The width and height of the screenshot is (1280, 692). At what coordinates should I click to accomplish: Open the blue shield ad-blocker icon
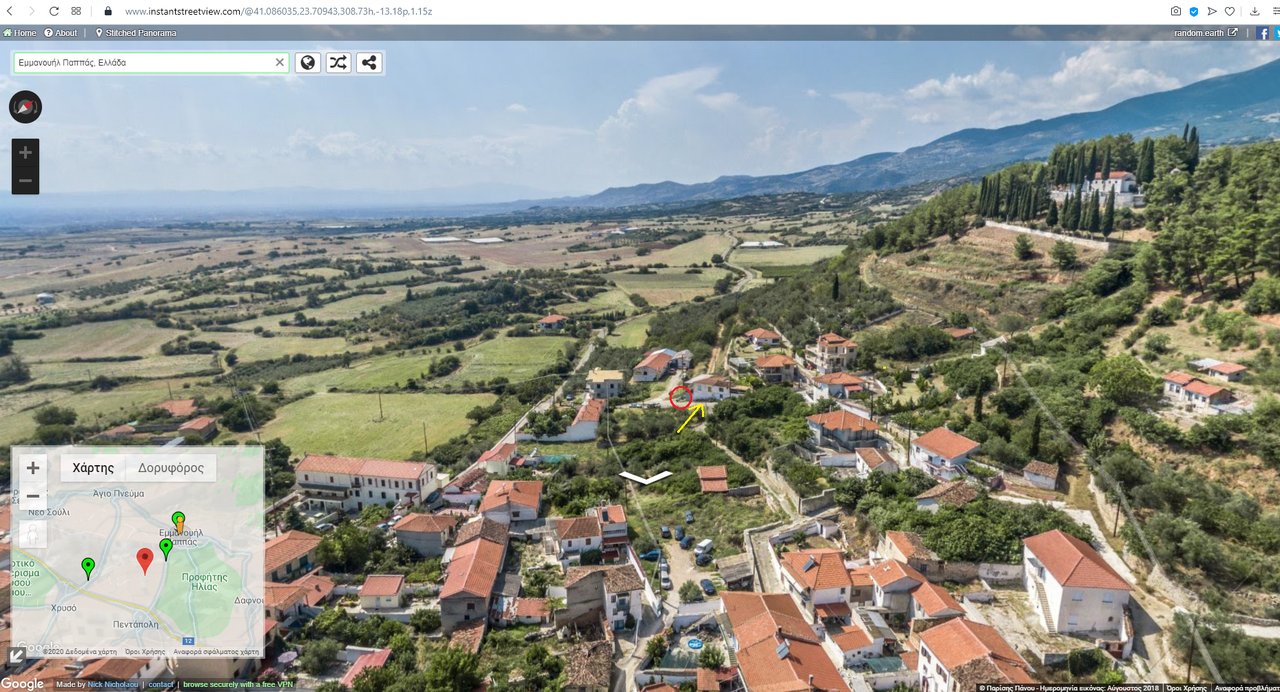click(x=1194, y=11)
